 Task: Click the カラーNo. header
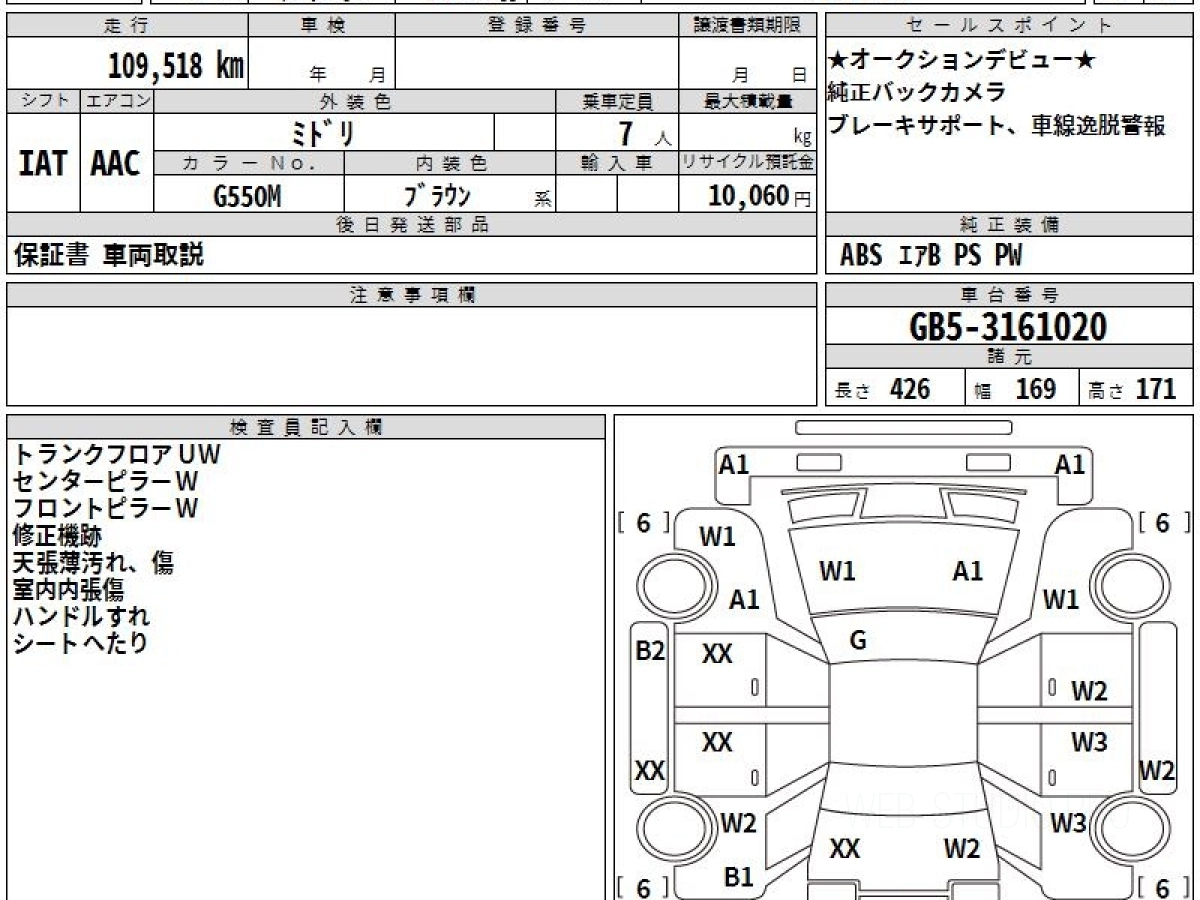249,163
